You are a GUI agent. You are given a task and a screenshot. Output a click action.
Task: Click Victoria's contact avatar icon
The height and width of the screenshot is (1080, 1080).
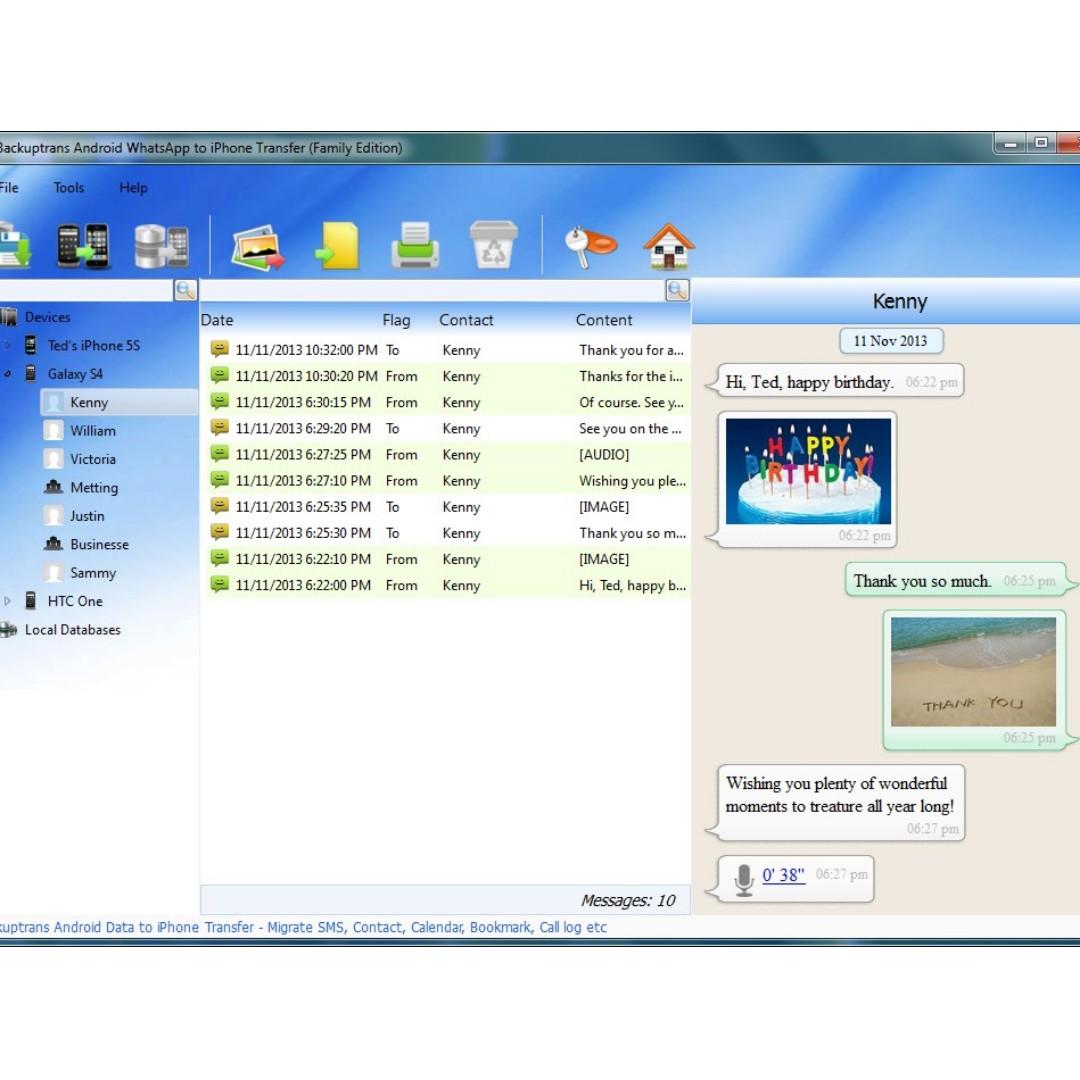(x=53, y=459)
